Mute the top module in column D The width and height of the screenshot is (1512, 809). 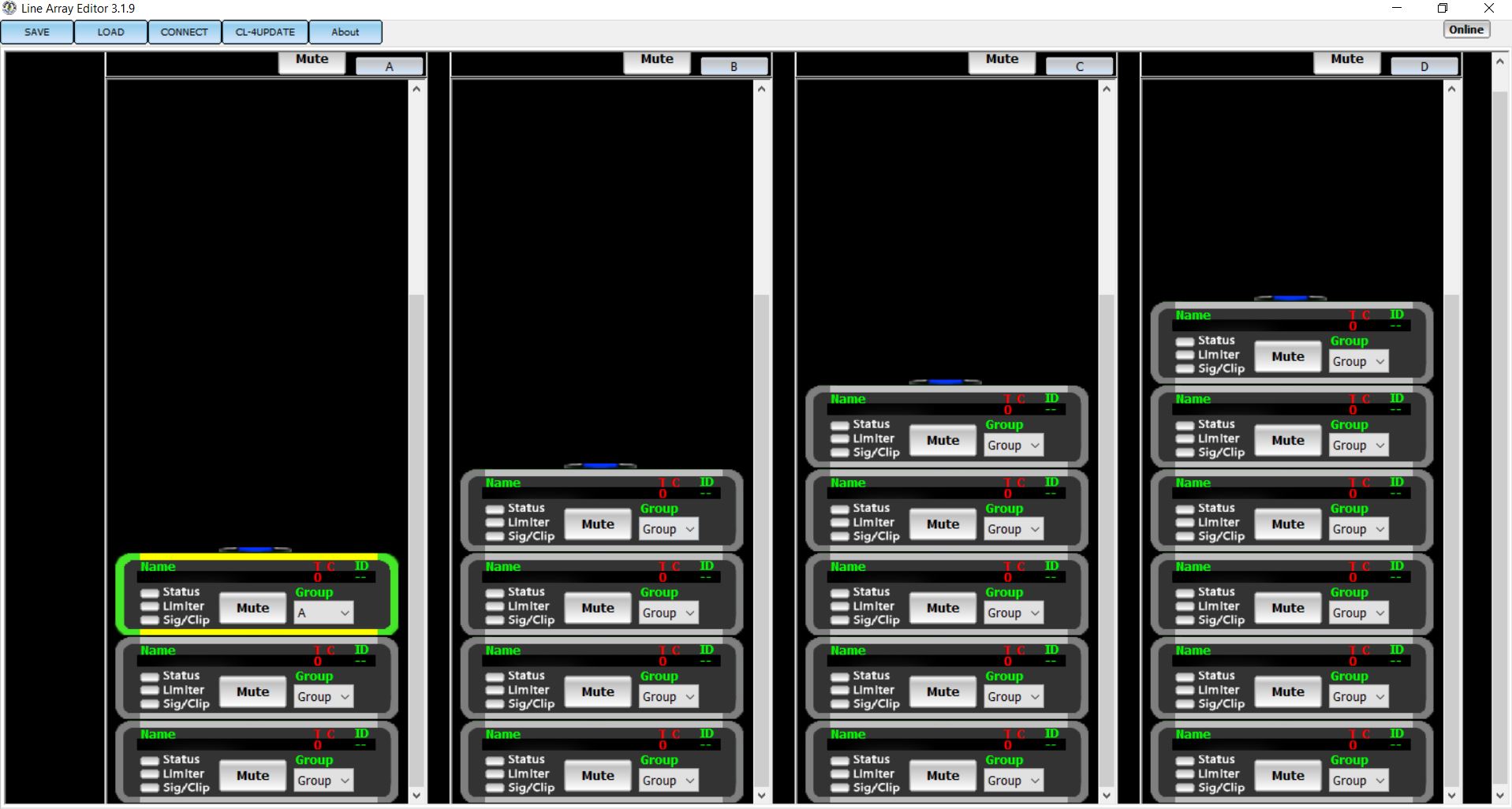click(x=1288, y=356)
